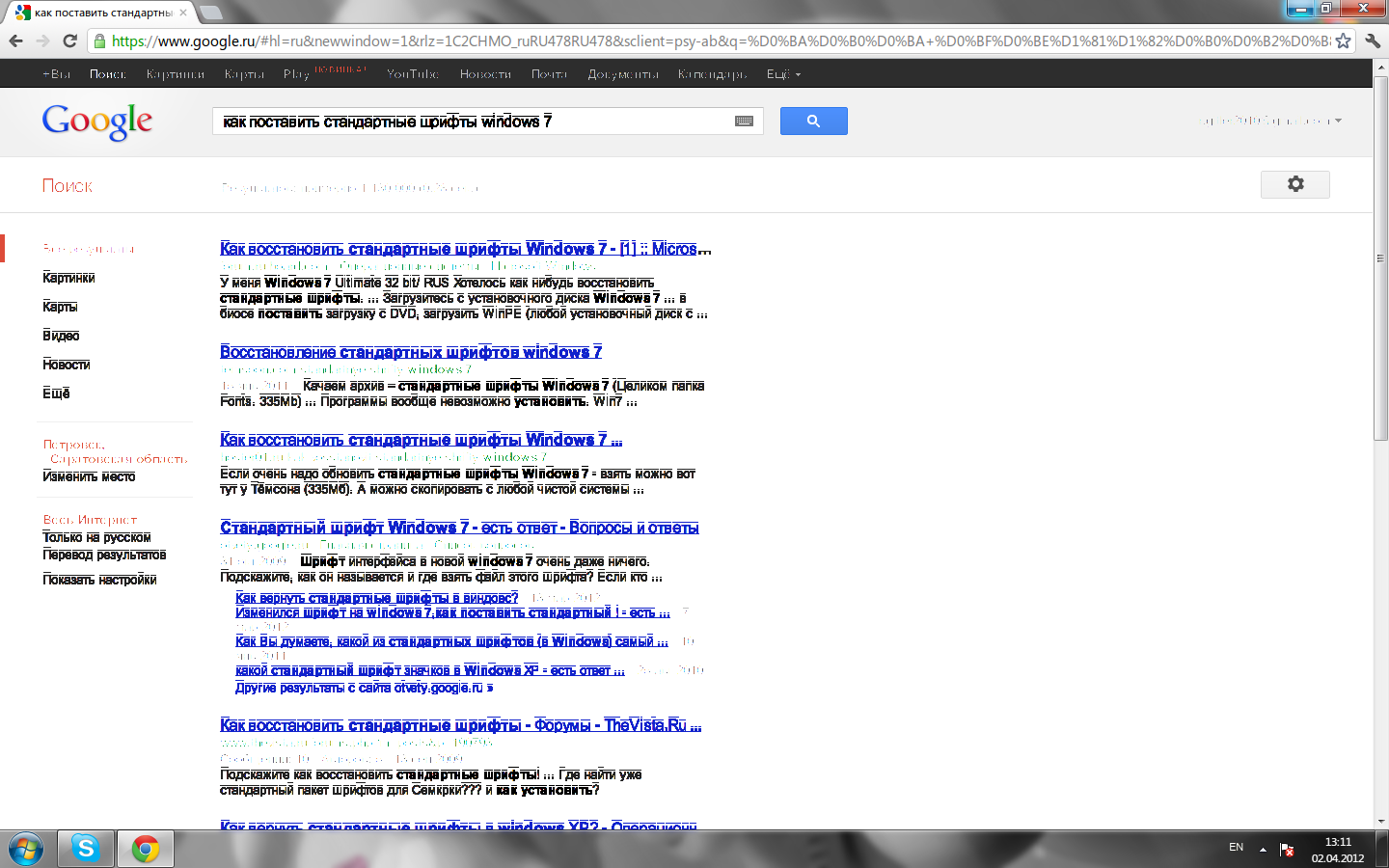Screen dimensions: 1389x868
Task: Open 'Play' in the Google bar
Action: tap(296, 74)
